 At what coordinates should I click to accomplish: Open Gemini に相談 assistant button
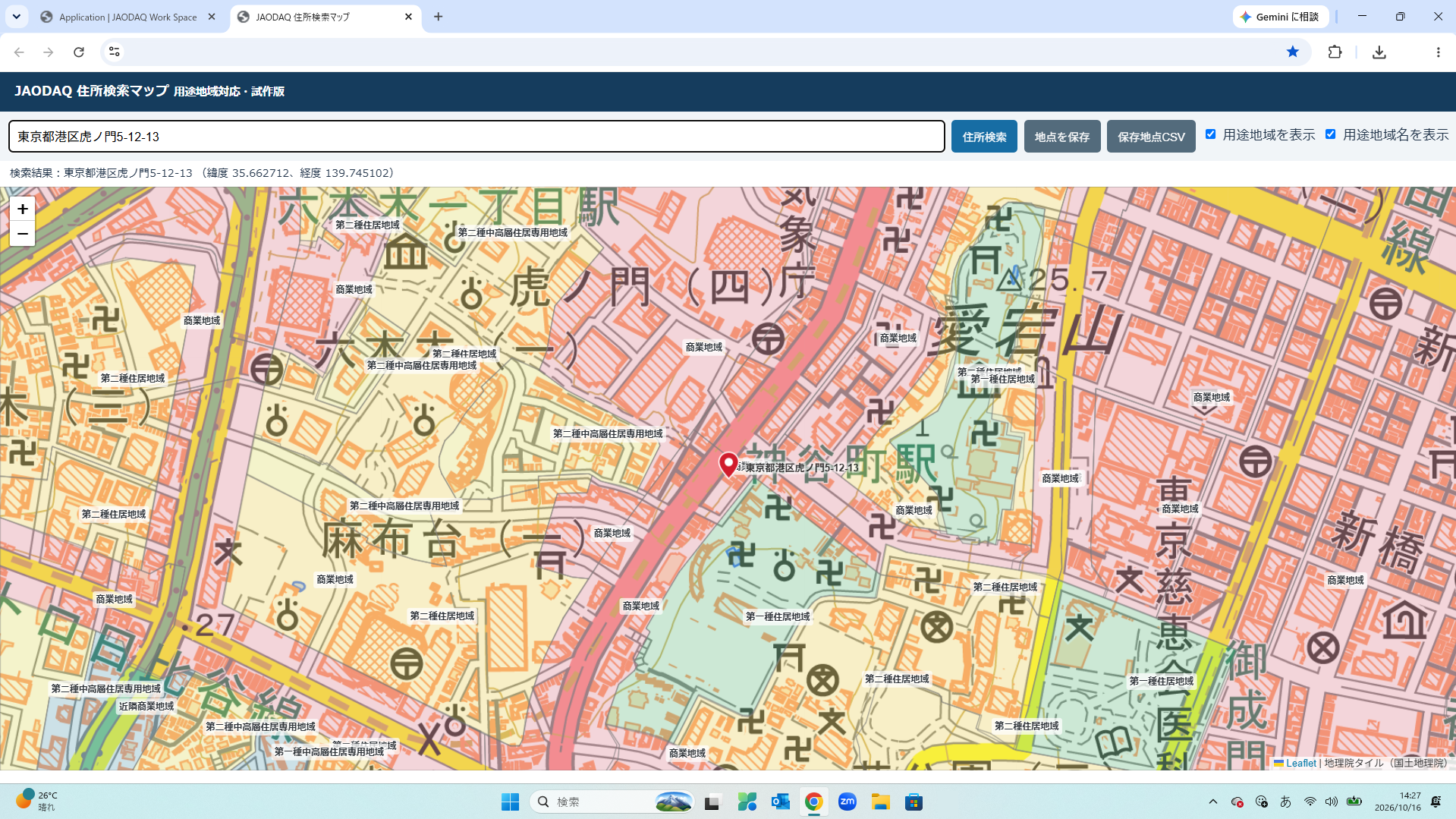click(x=1280, y=17)
